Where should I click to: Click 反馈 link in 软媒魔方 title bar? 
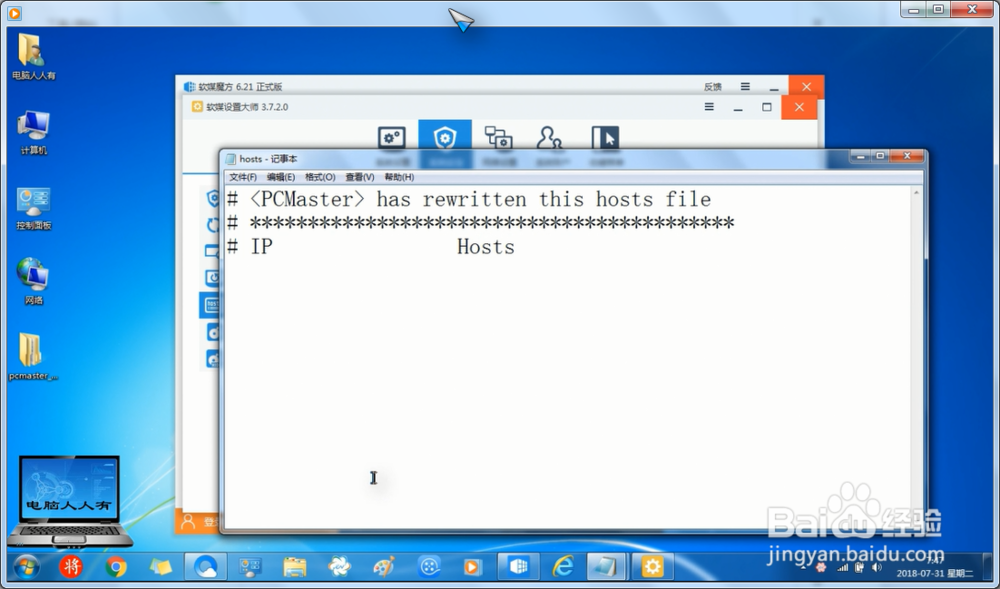click(x=713, y=87)
